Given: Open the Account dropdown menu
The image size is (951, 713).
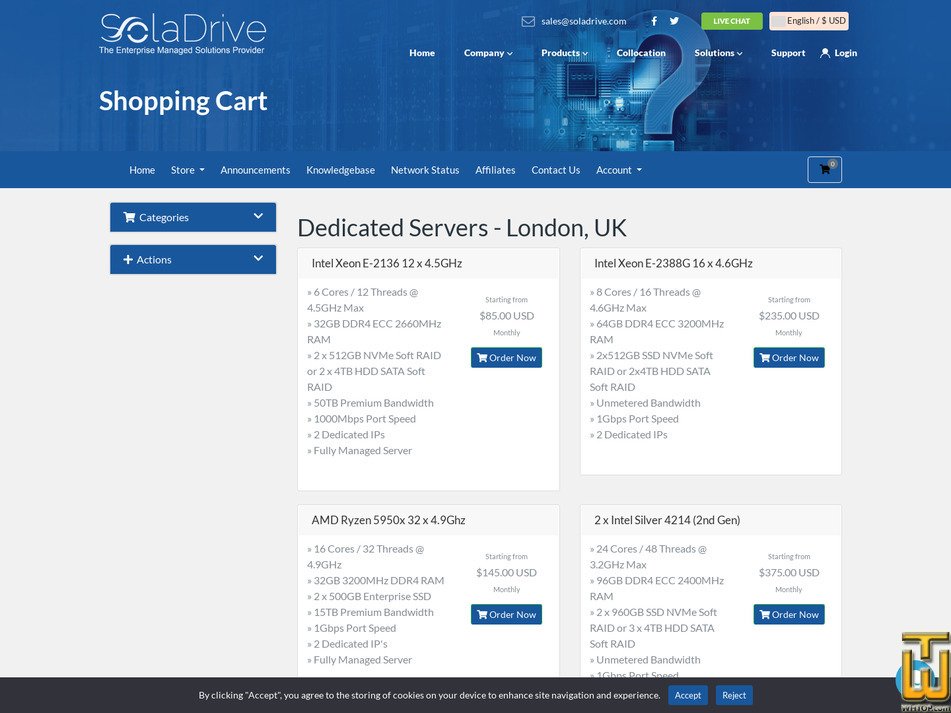Looking at the screenshot, I should (x=619, y=170).
